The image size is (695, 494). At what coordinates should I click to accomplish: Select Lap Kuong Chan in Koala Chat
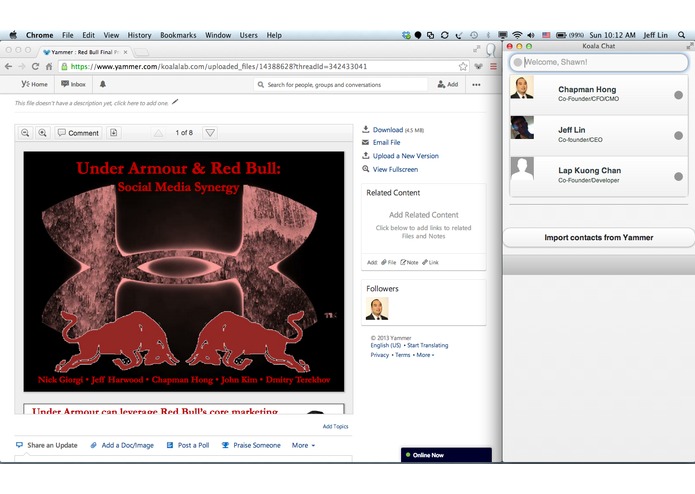599,176
